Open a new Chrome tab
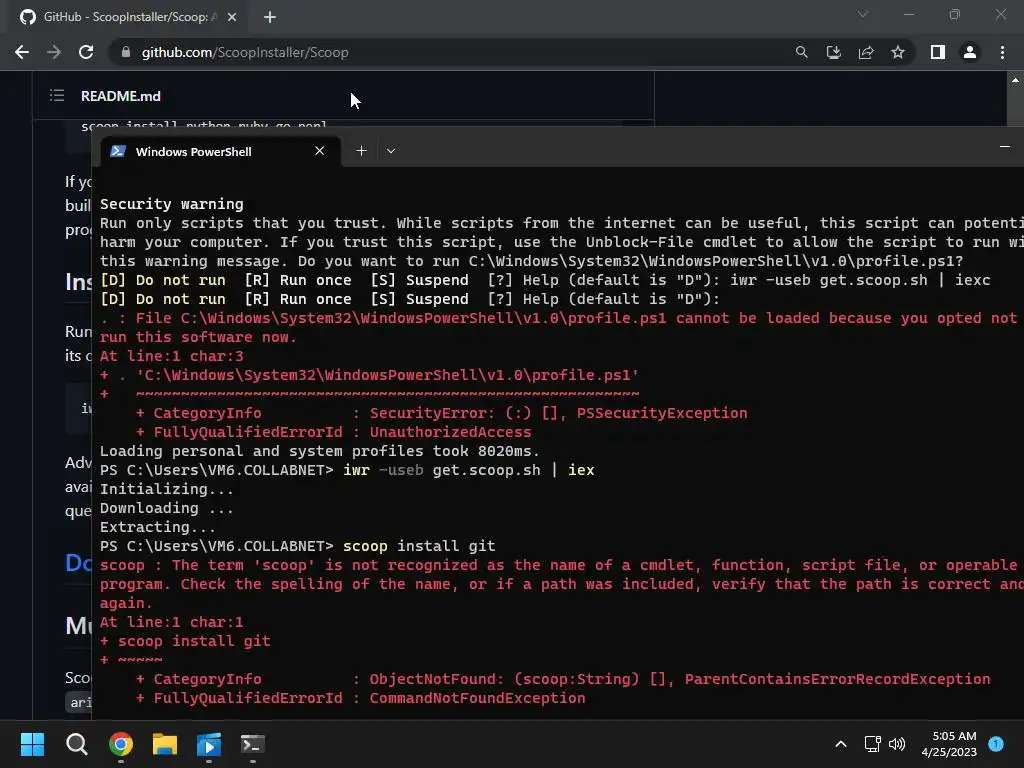The height and width of the screenshot is (768, 1024). [270, 17]
